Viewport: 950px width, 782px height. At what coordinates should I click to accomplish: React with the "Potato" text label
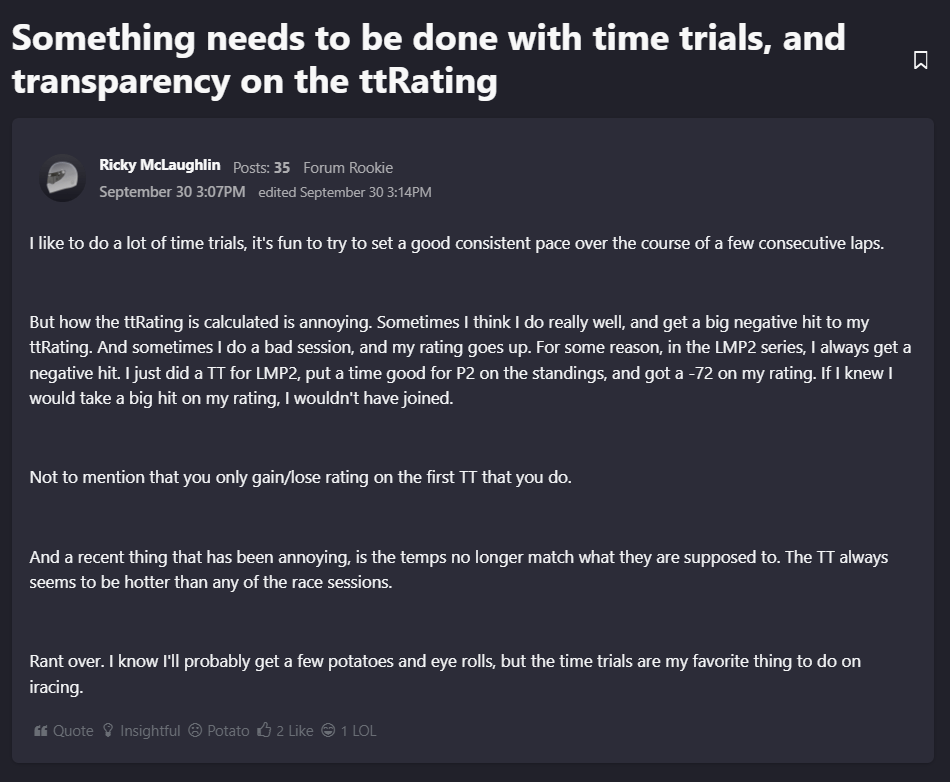click(228, 731)
